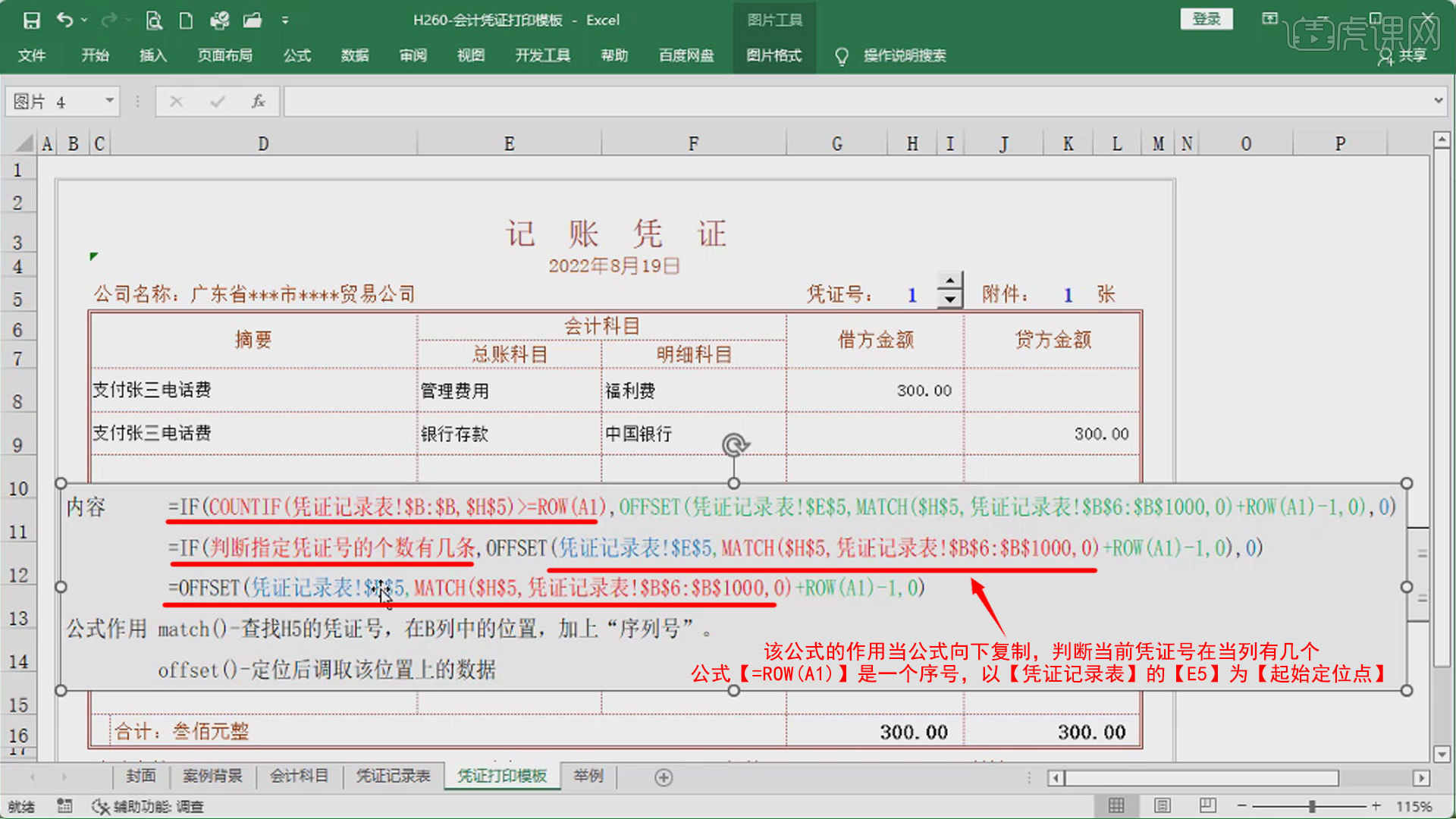Image resolution: width=1456 pixels, height=819 pixels.
Task: Increase voucher number with spinner up arrow
Action: (x=950, y=281)
